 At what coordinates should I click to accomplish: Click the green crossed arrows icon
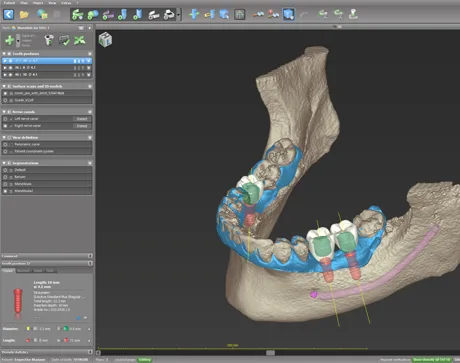pos(80,40)
